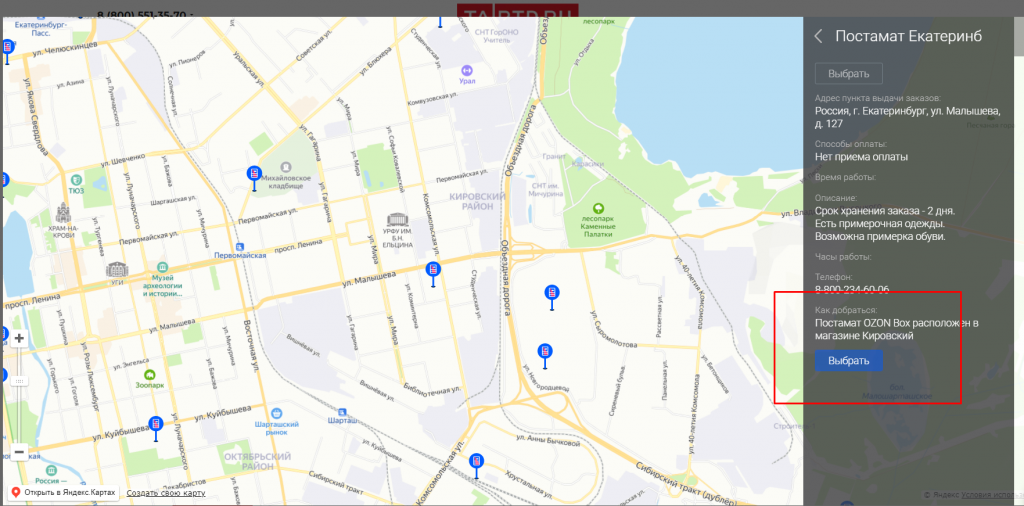This screenshot has width=1024, height=506.
Task: Follow the Создать свою карту link
Action: (165, 493)
